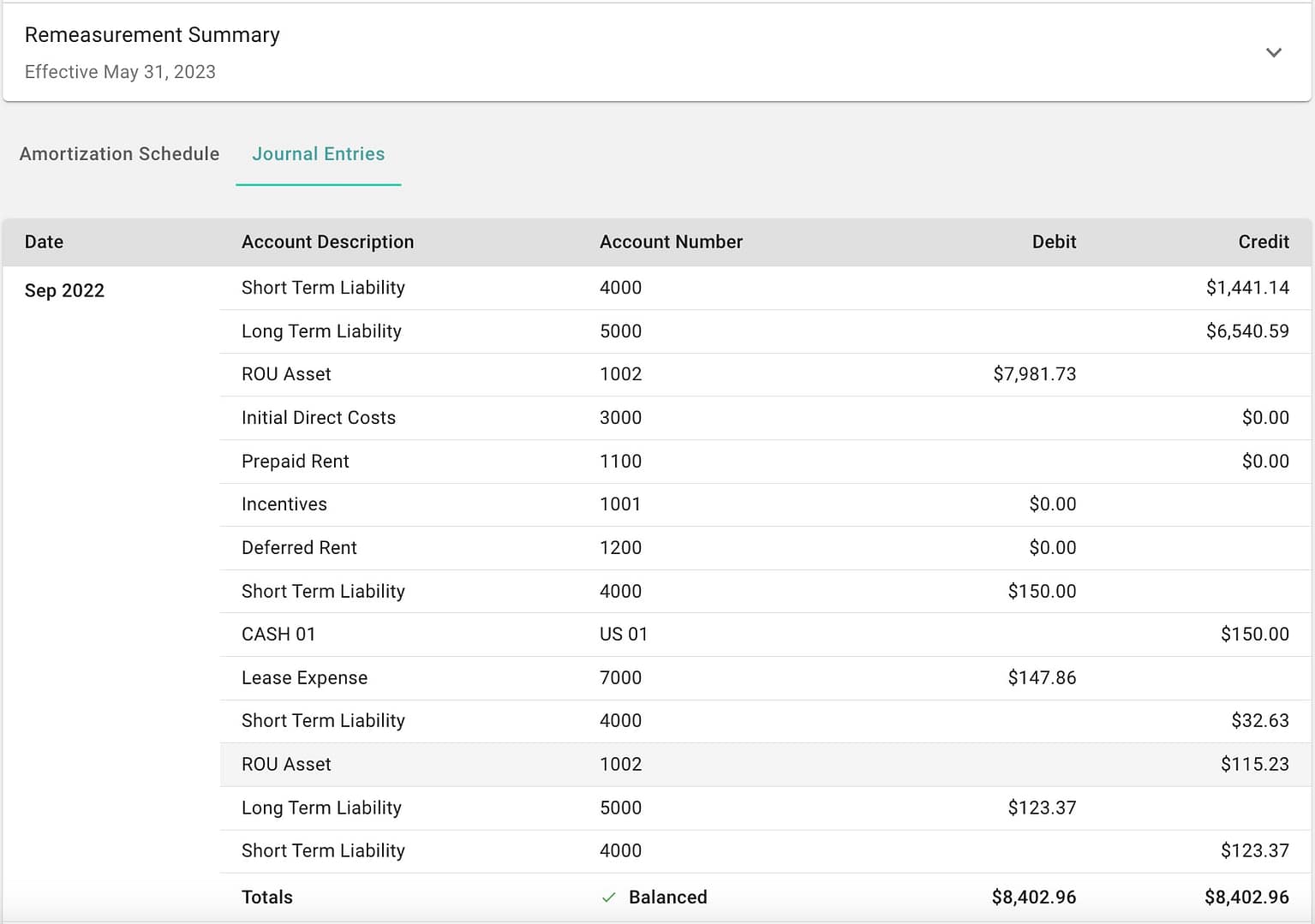Viewport: 1315px width, 924px height.
Task: Click the Account Number column header
Action: 671,242
